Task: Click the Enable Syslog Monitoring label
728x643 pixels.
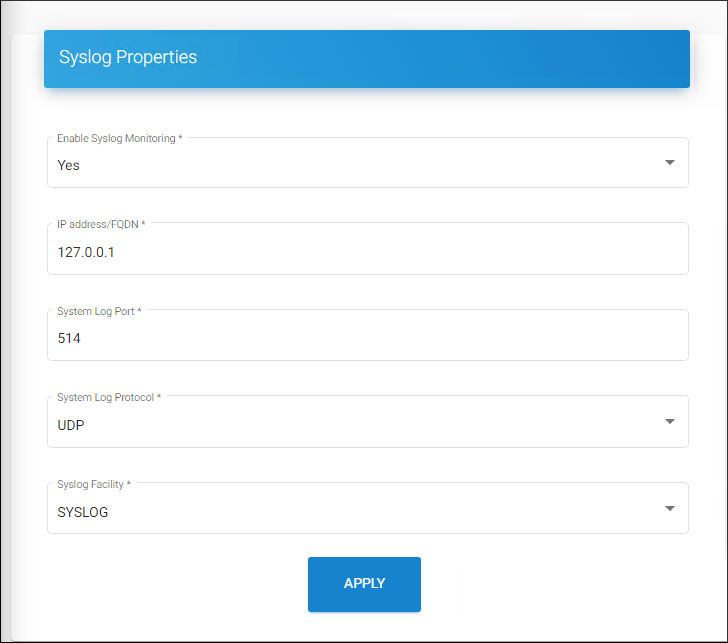Action: 119,138
